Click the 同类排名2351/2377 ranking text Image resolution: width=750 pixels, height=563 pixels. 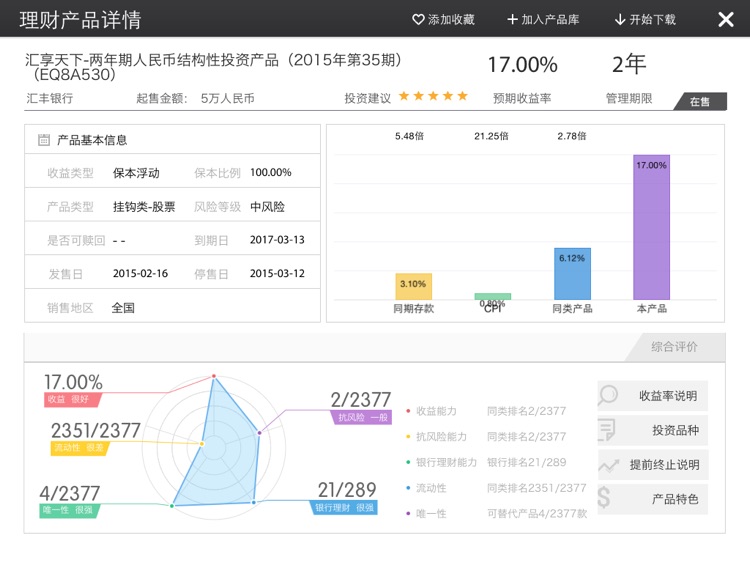pos(536,488)
